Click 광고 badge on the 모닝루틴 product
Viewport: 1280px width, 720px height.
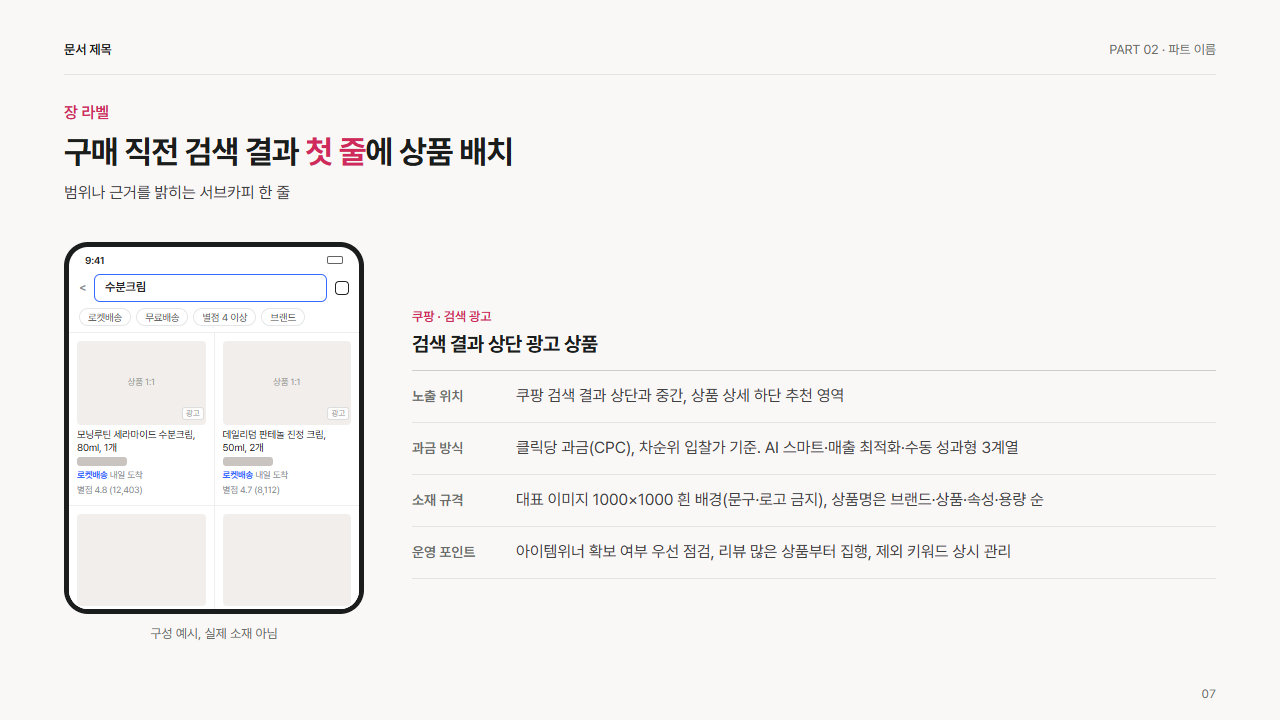click(x=192, y=413)
